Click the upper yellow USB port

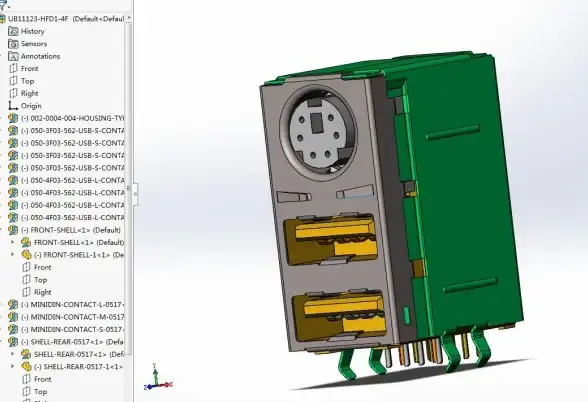click(x=330, y=240)
